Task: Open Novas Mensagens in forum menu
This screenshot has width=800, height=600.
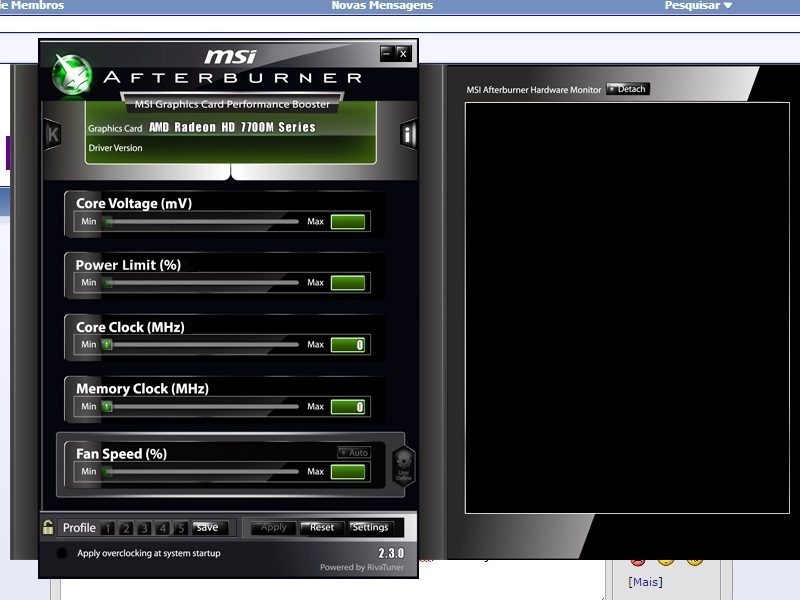Action: pos(382,5)
